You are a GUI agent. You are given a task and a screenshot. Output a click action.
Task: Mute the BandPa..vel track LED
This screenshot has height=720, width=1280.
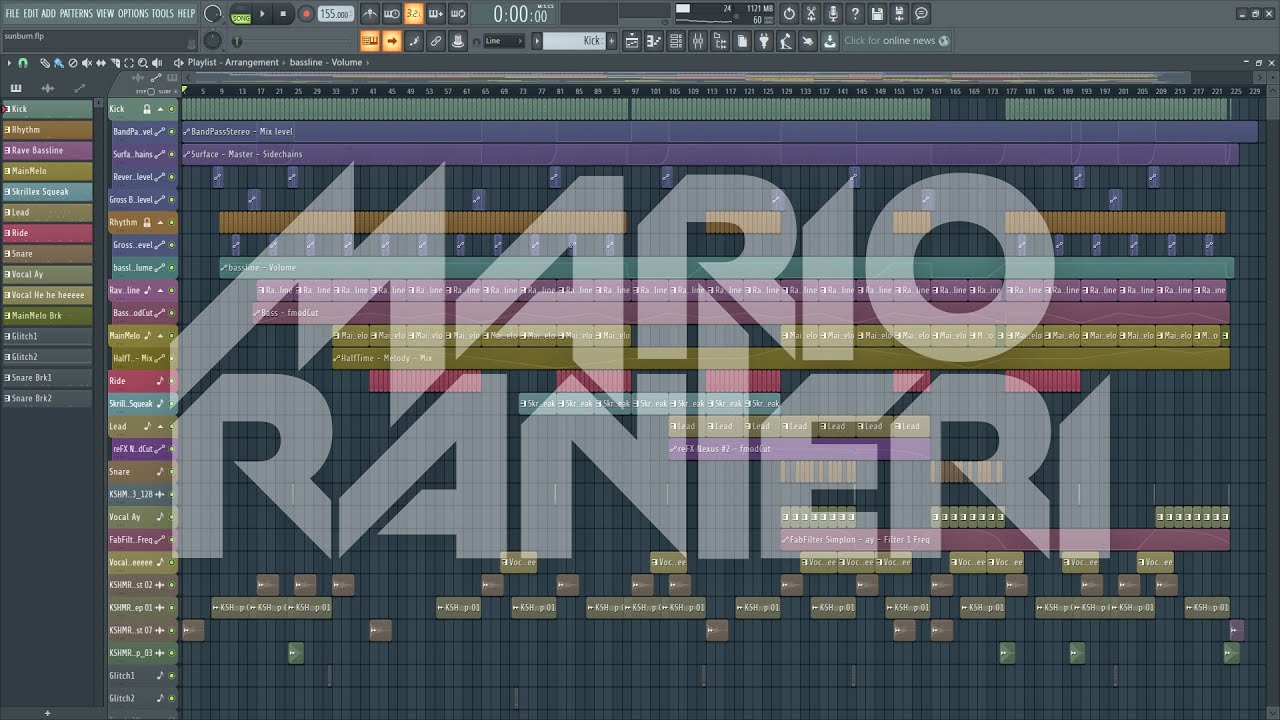coord(171,132)
